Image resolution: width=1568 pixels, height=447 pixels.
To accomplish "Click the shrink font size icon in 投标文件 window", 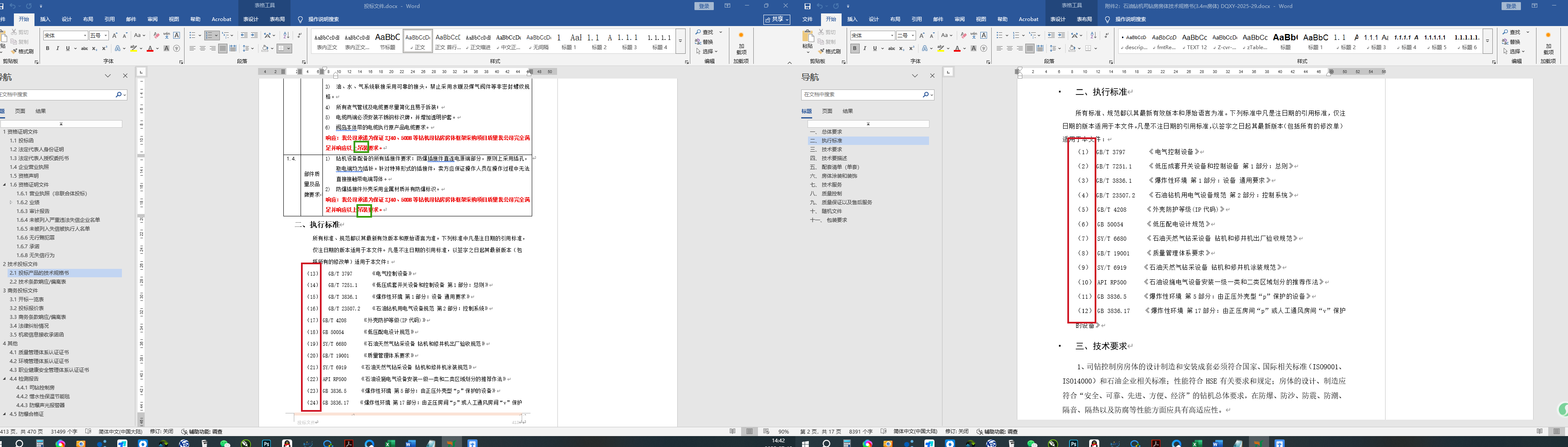I will coord(125,35).
